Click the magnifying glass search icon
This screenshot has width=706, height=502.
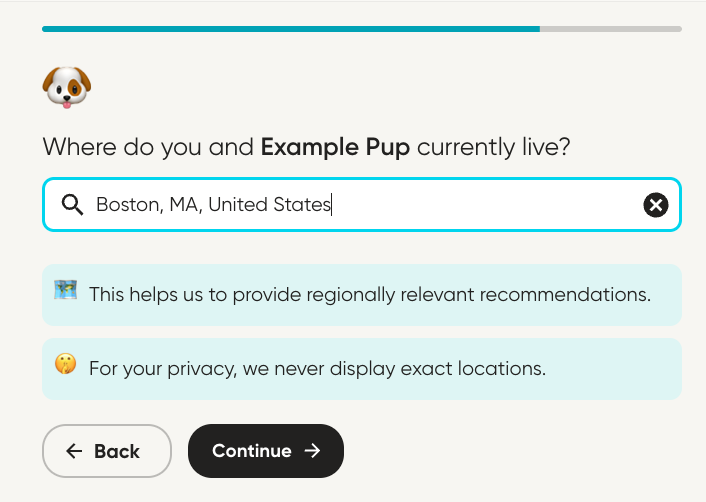[x=72, y=205]
